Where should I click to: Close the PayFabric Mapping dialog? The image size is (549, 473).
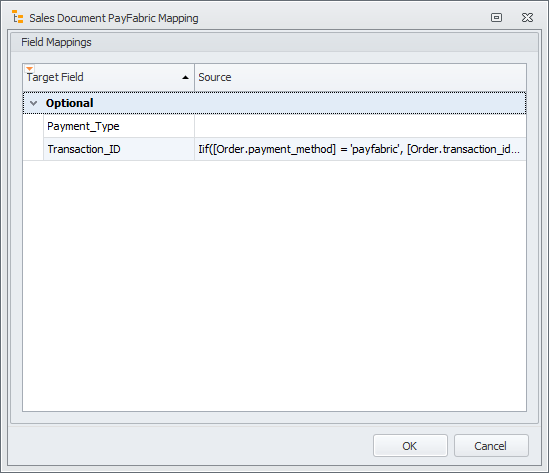pos(527,18)
